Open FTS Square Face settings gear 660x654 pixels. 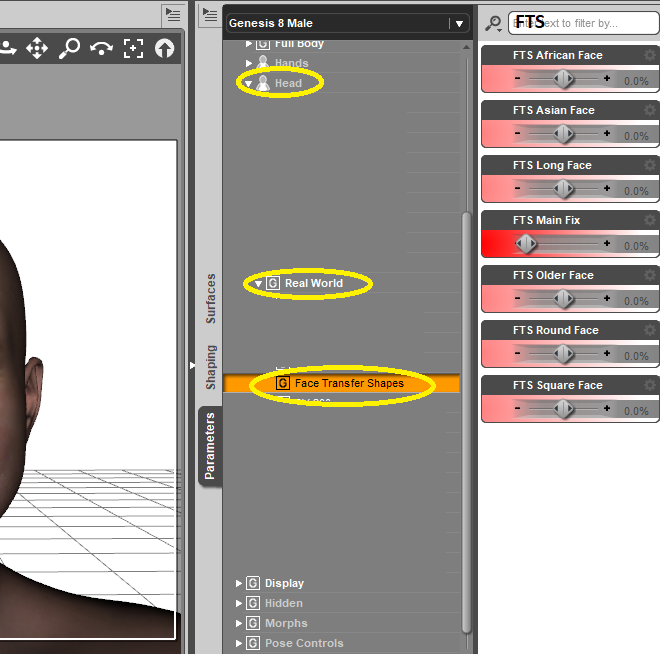[650, 385]
